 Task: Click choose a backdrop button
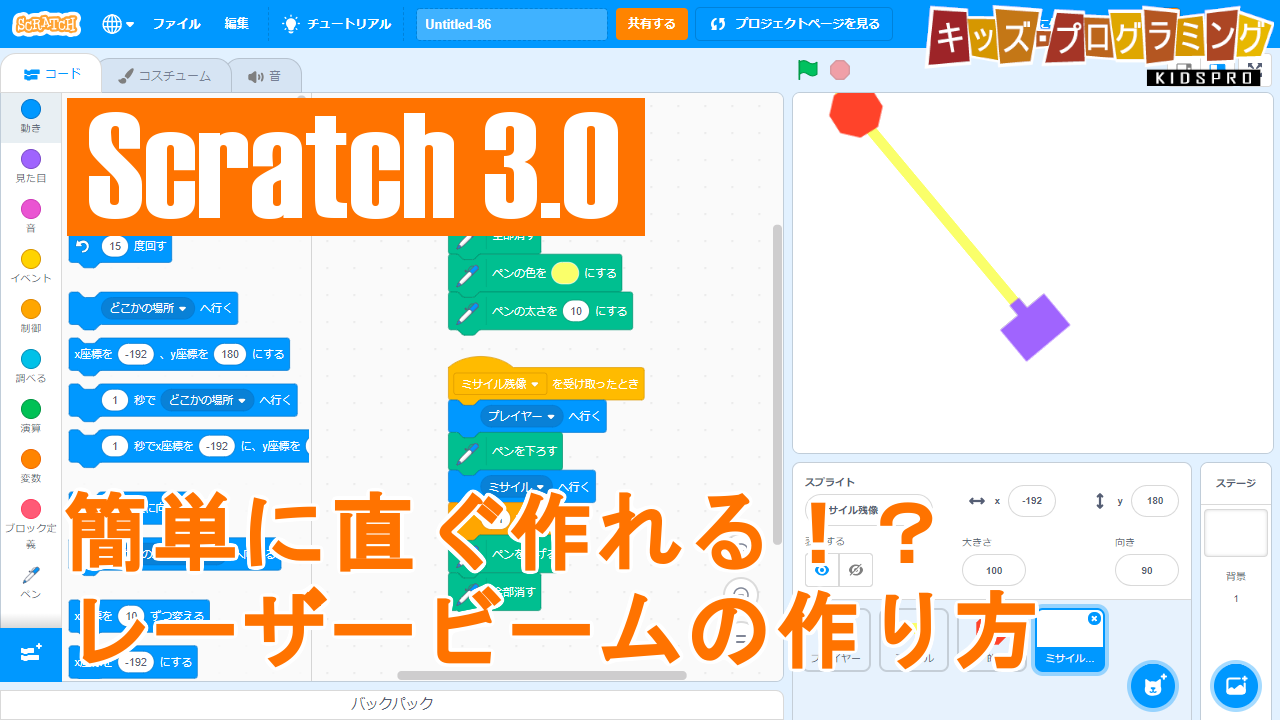coord(1236,686)
